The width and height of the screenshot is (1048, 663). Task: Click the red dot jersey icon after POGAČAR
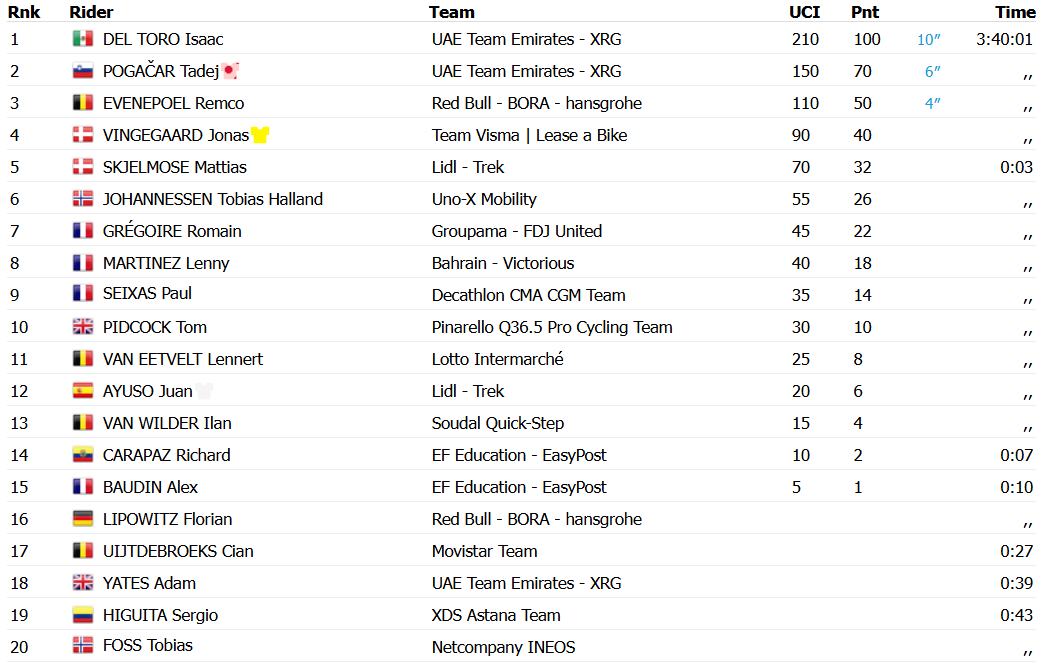(231, 70)
